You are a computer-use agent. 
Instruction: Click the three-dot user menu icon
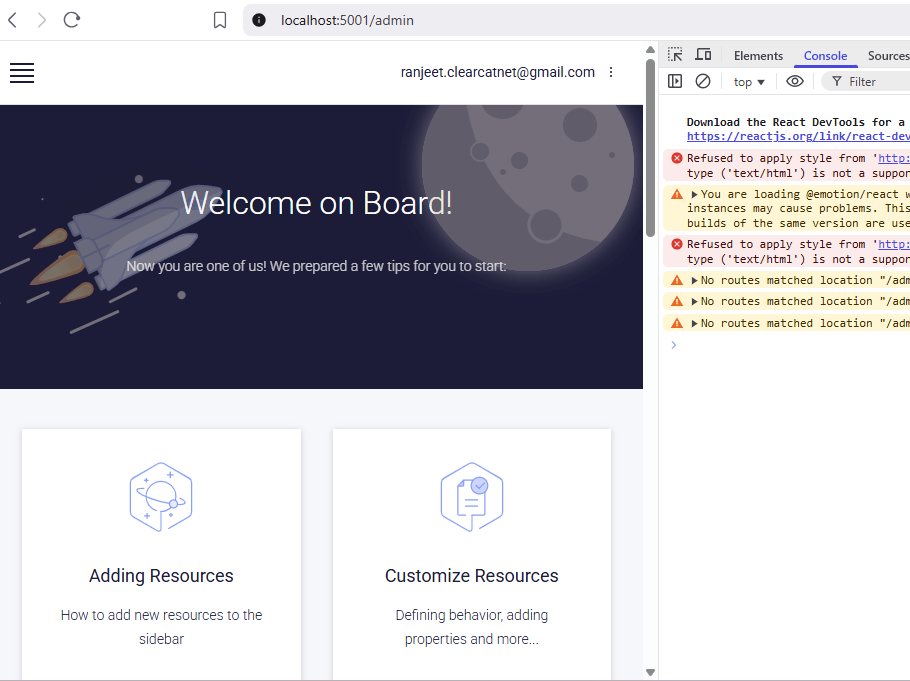pyautogui.click(x=612, y=73)
